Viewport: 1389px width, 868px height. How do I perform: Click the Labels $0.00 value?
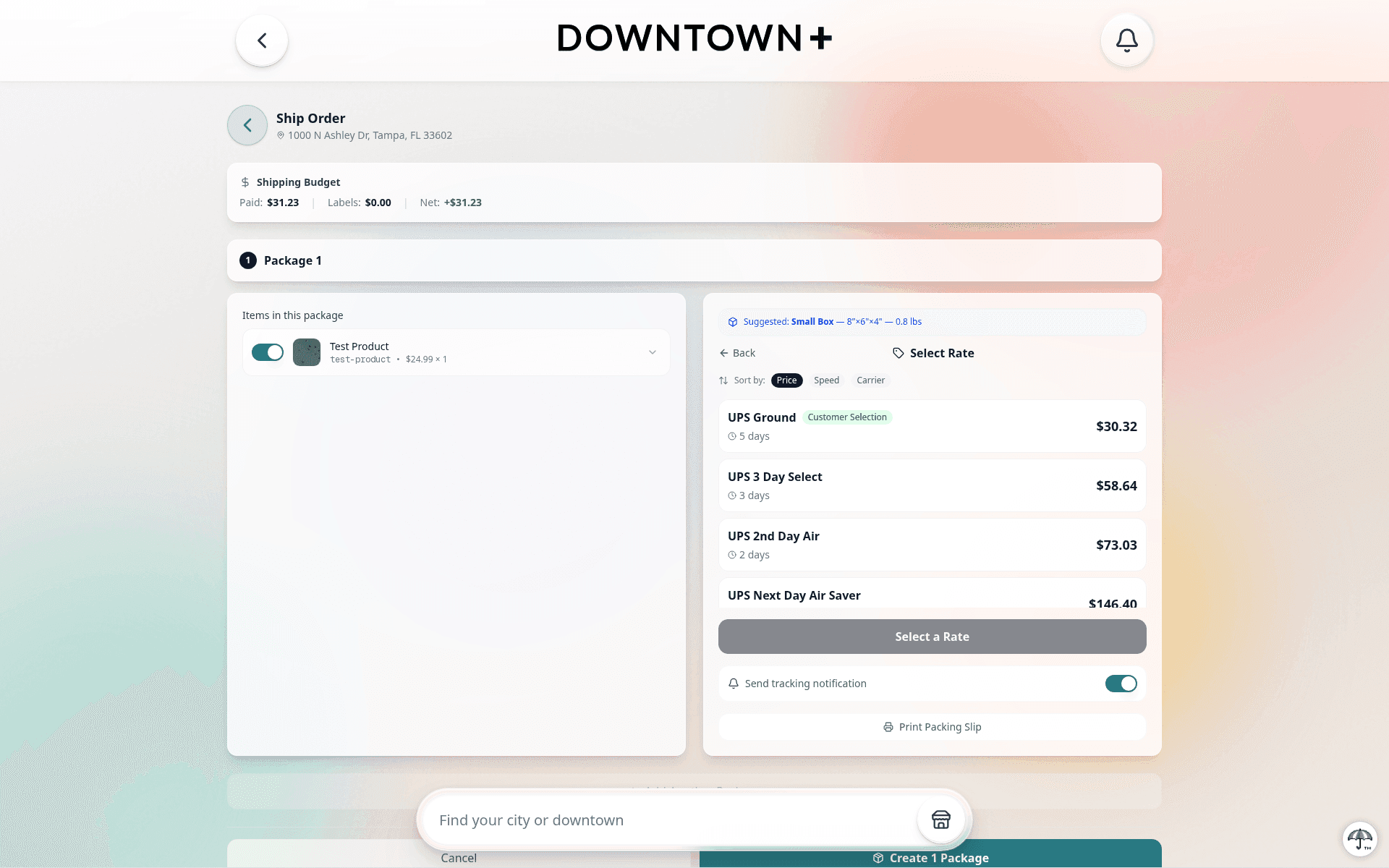[x=378, y=203]
